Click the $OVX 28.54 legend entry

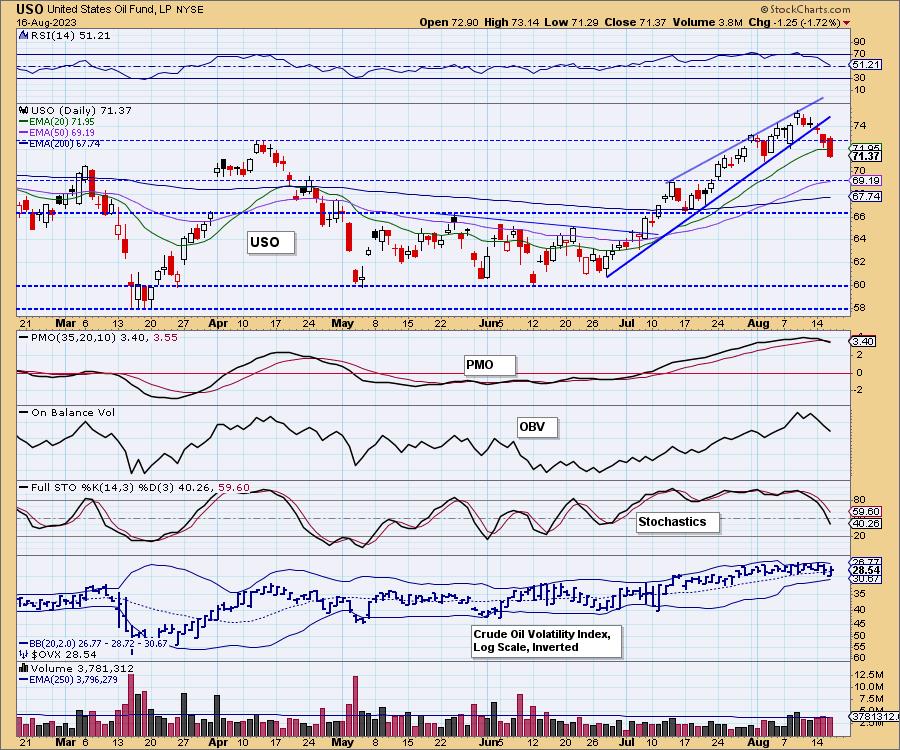[x=58, y=654]
